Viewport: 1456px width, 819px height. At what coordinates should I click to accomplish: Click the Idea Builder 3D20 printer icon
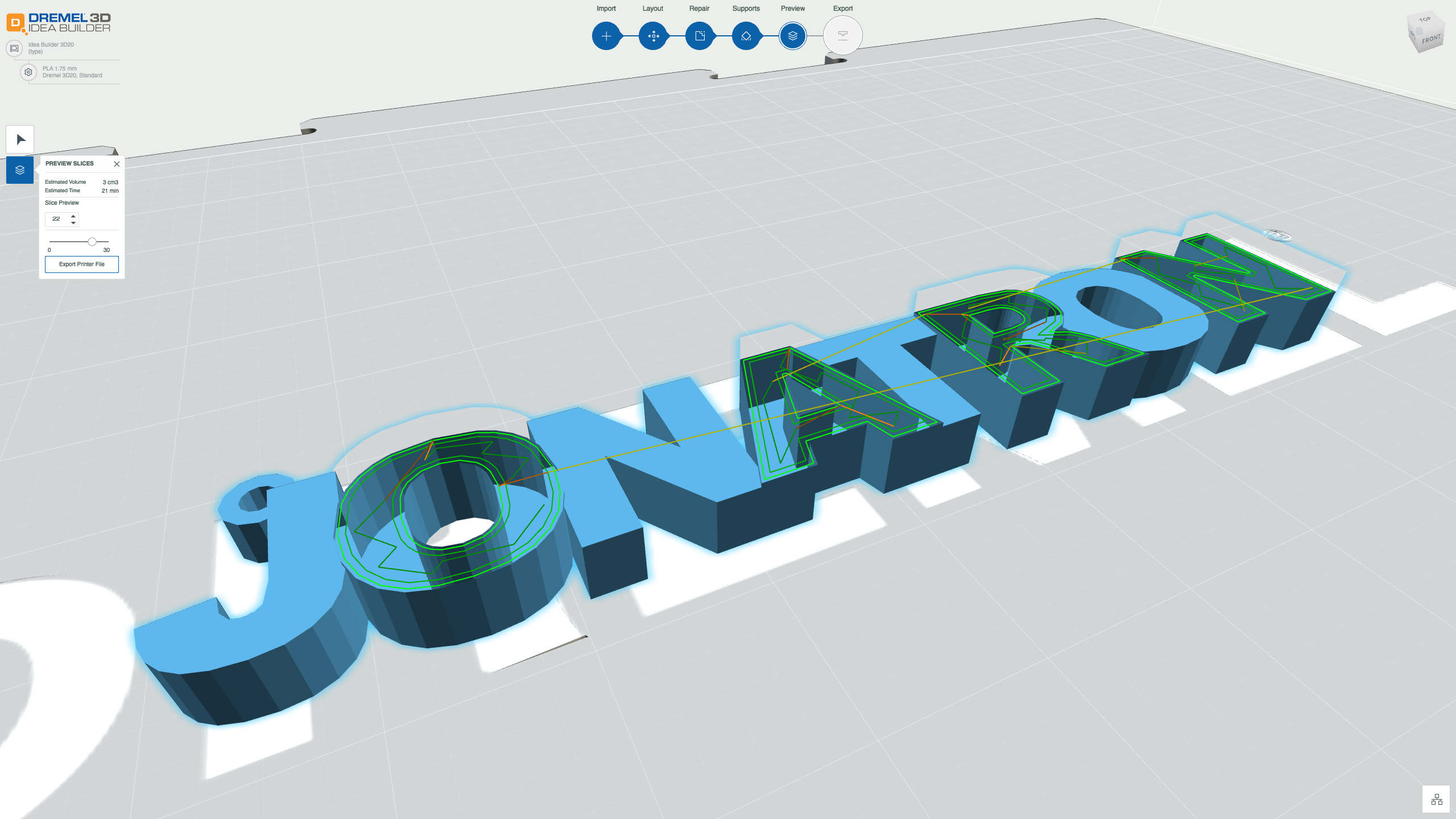(x=14, y=48)
